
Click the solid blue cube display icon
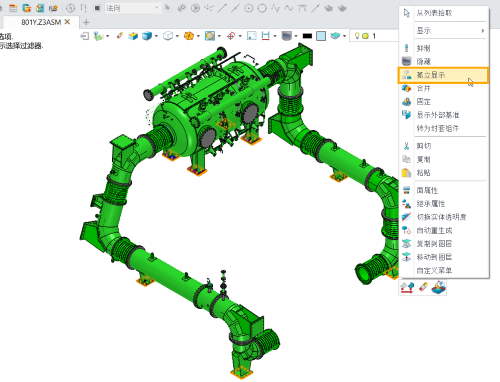point(147,36)
